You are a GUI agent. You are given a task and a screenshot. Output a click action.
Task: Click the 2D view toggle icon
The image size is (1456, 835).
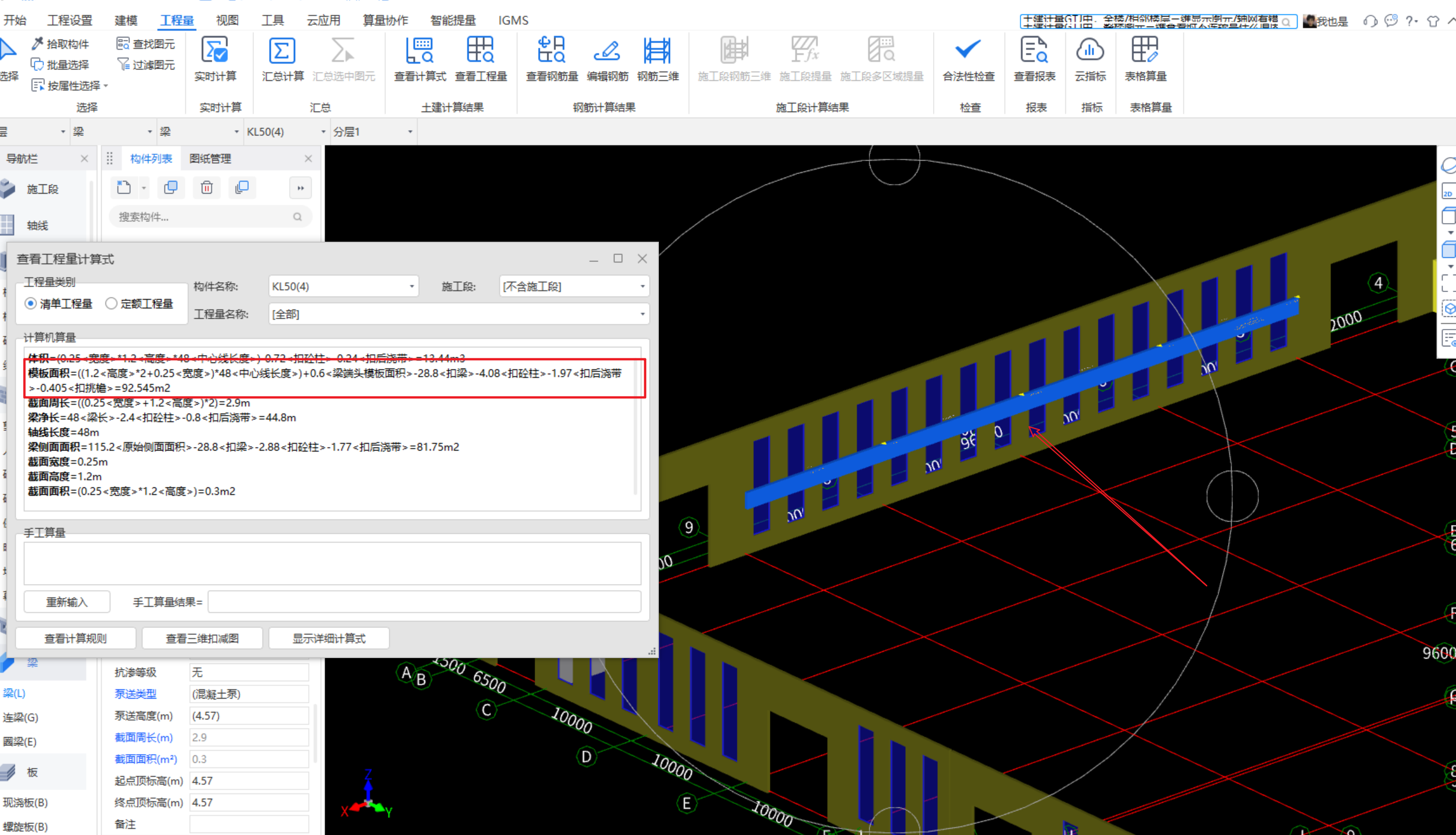(1448, 193)
